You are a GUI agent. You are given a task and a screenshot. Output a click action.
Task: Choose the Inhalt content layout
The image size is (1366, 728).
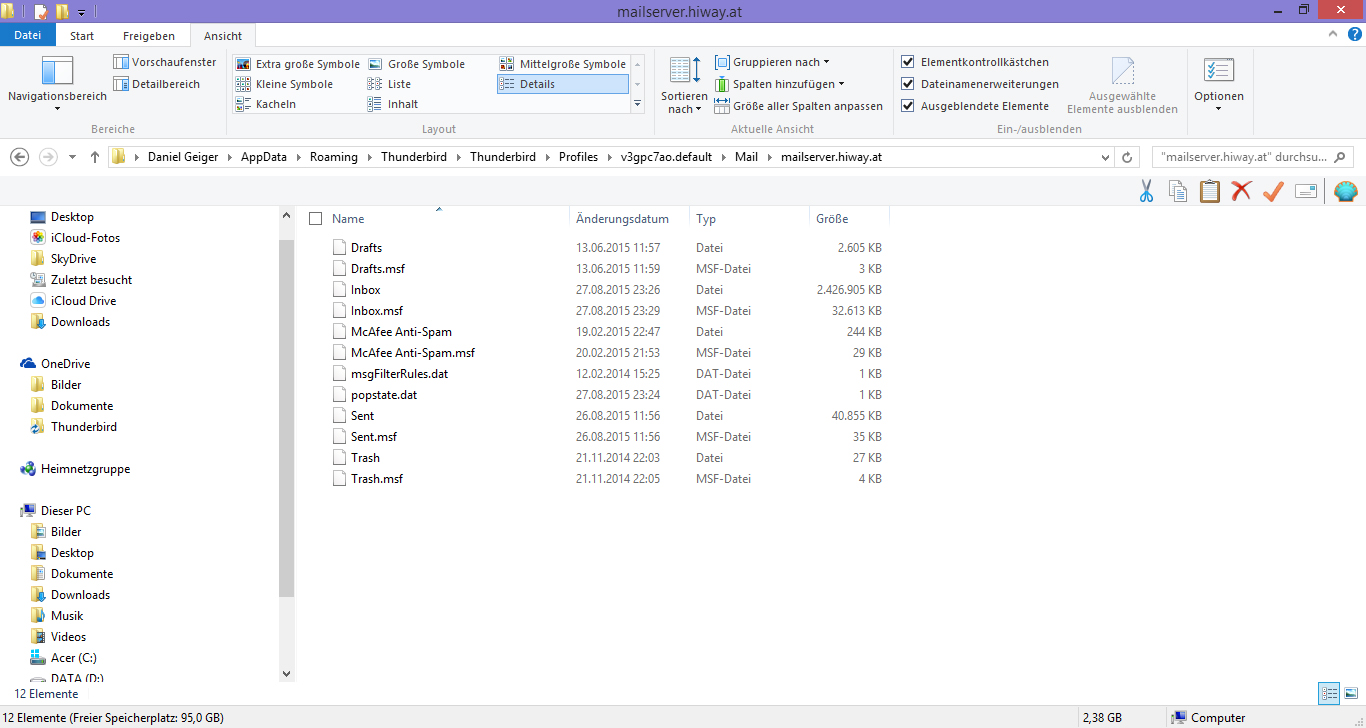point(393,104)
